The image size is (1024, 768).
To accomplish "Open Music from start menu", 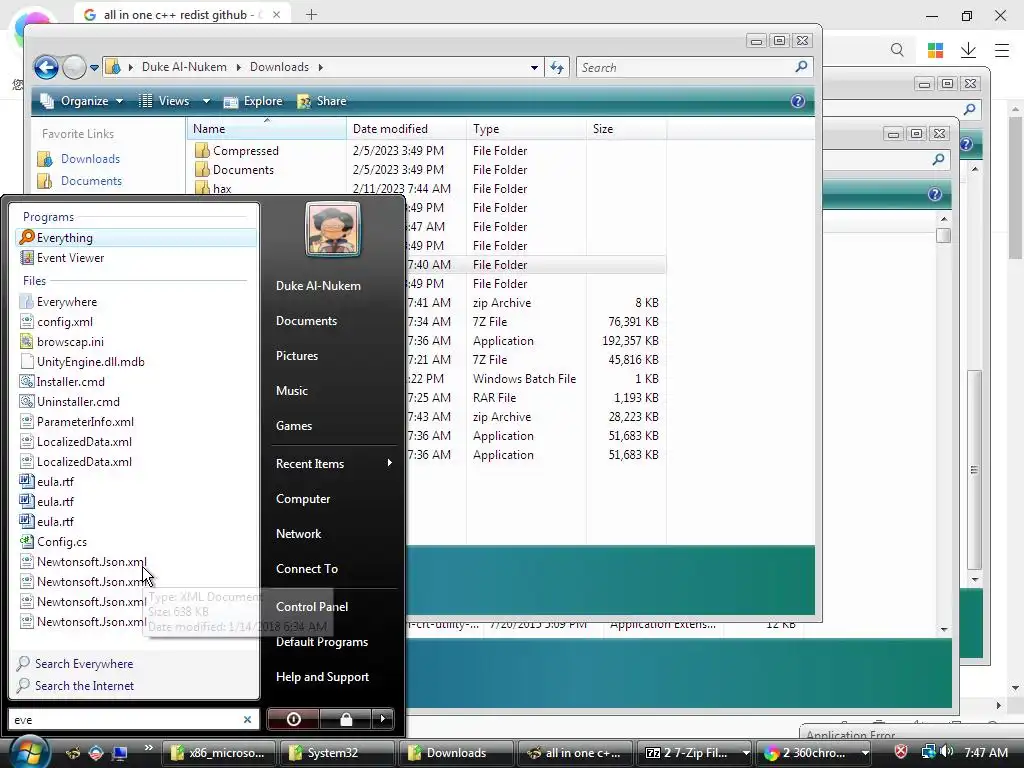I will tap(291, 391).
